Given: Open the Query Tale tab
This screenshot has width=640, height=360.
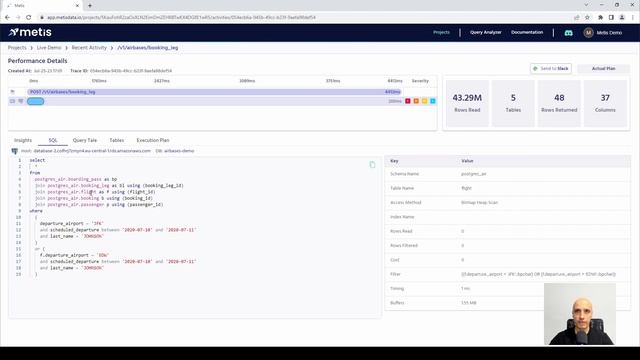Looking at the screenshot, I should click(85, 140).
